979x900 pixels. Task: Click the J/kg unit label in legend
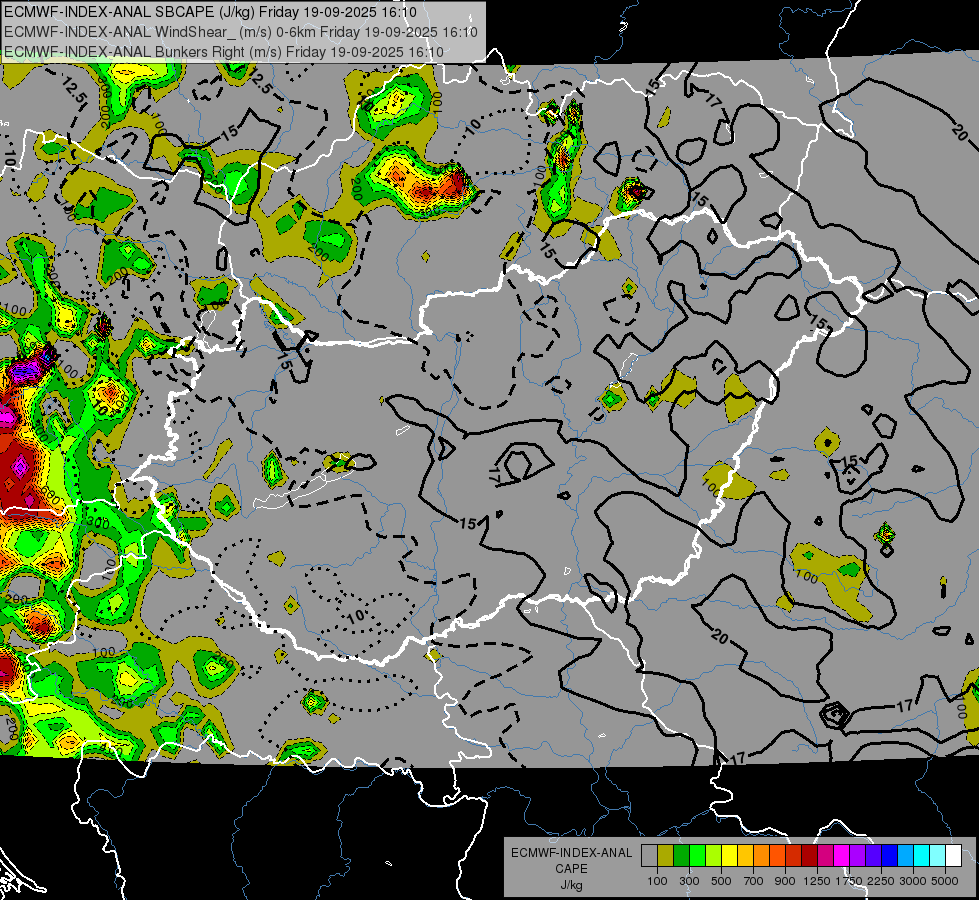(x=571, y=885)
